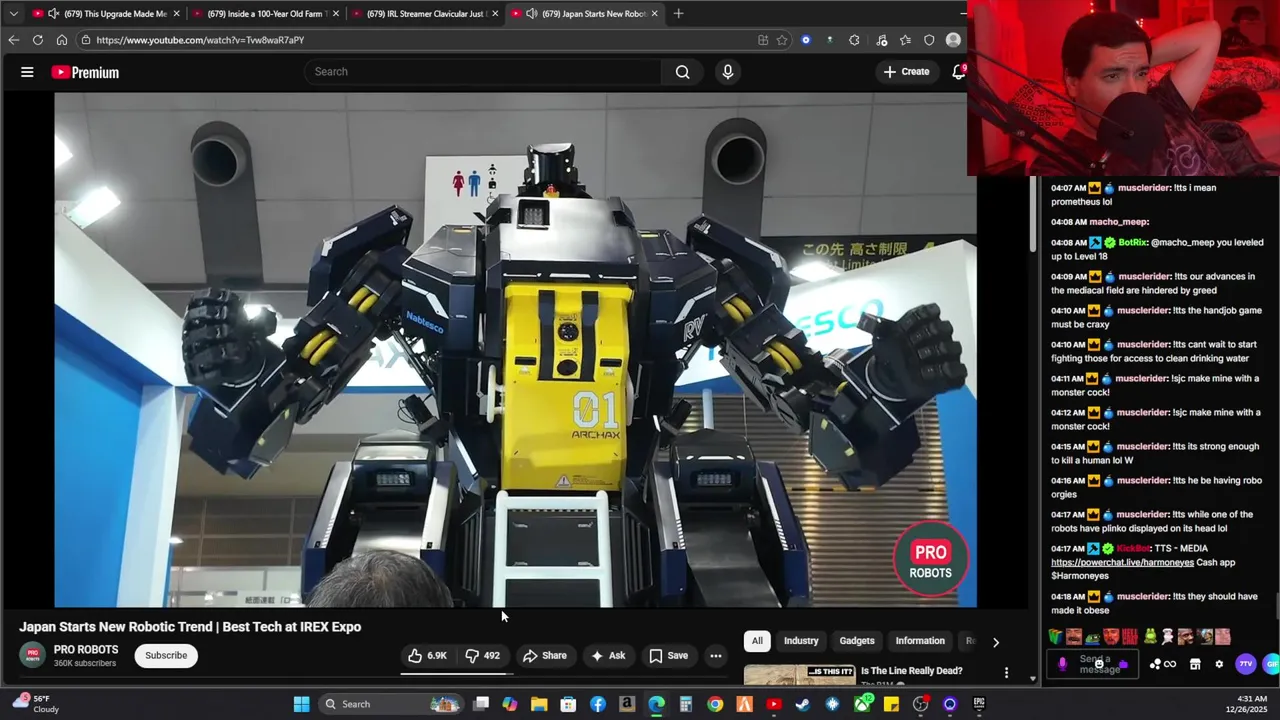Open Calculator from the taskbar

point(686,704)
